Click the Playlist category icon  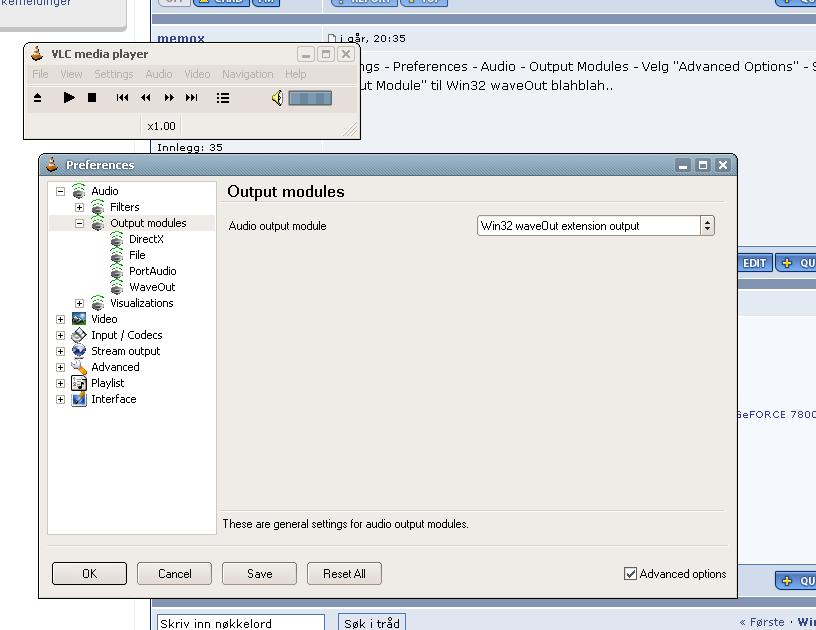tap(79, 383)
